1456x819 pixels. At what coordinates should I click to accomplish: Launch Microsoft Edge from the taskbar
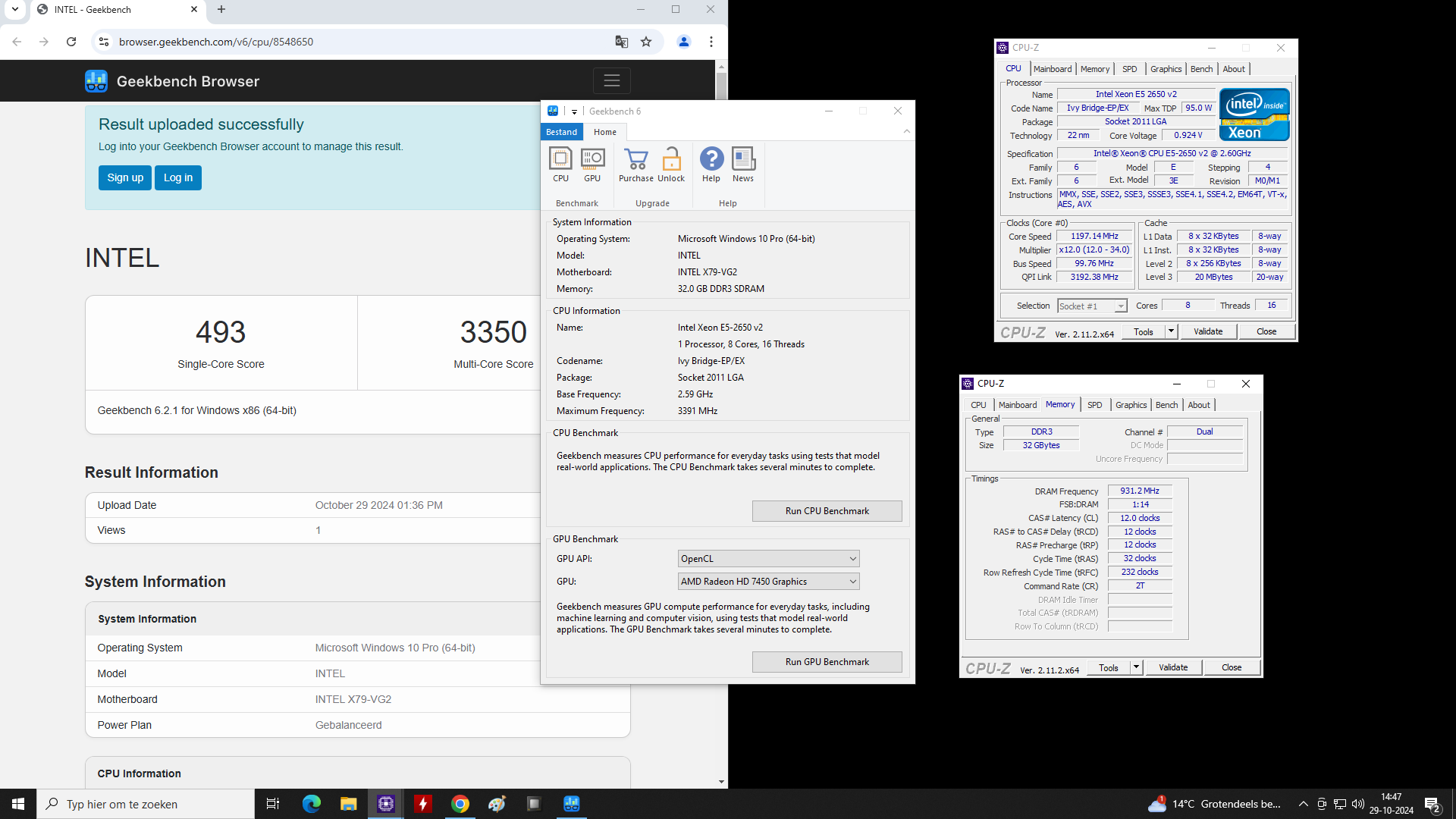pos(311,804)
